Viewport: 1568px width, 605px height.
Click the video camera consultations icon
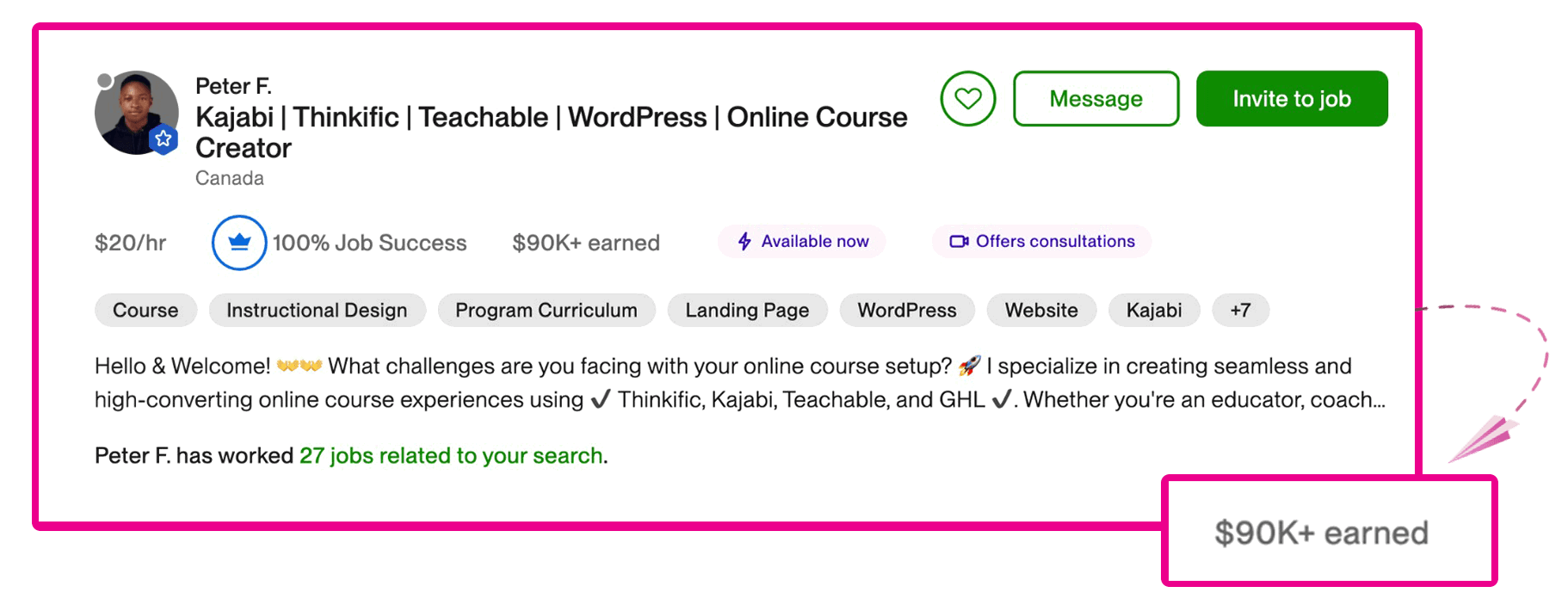[959, 242]
